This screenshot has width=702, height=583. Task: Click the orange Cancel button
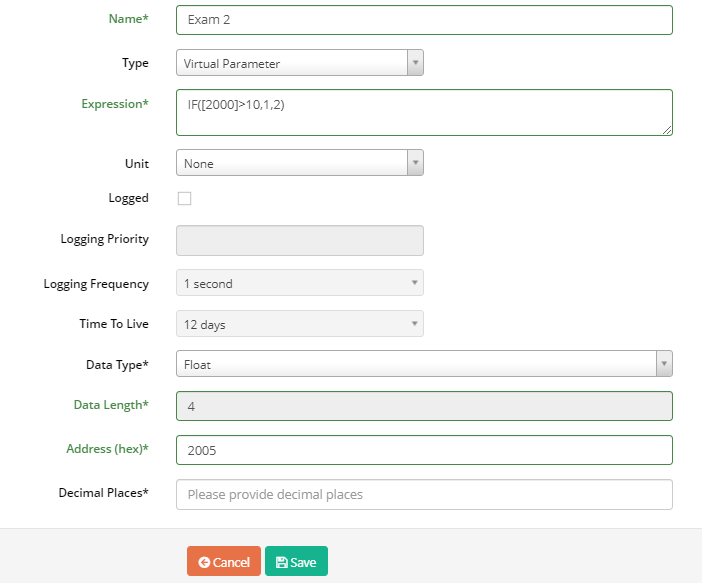point(224,561)
